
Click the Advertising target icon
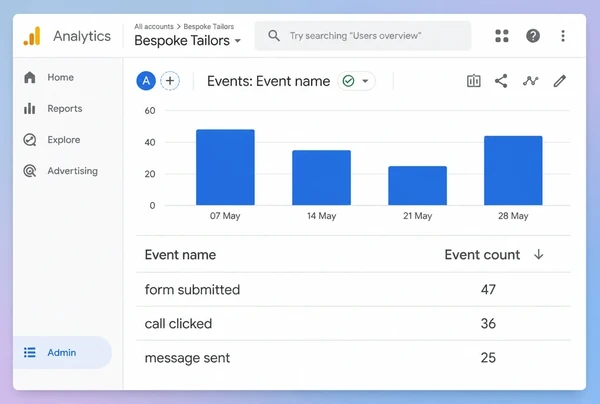tap(29, 171)
